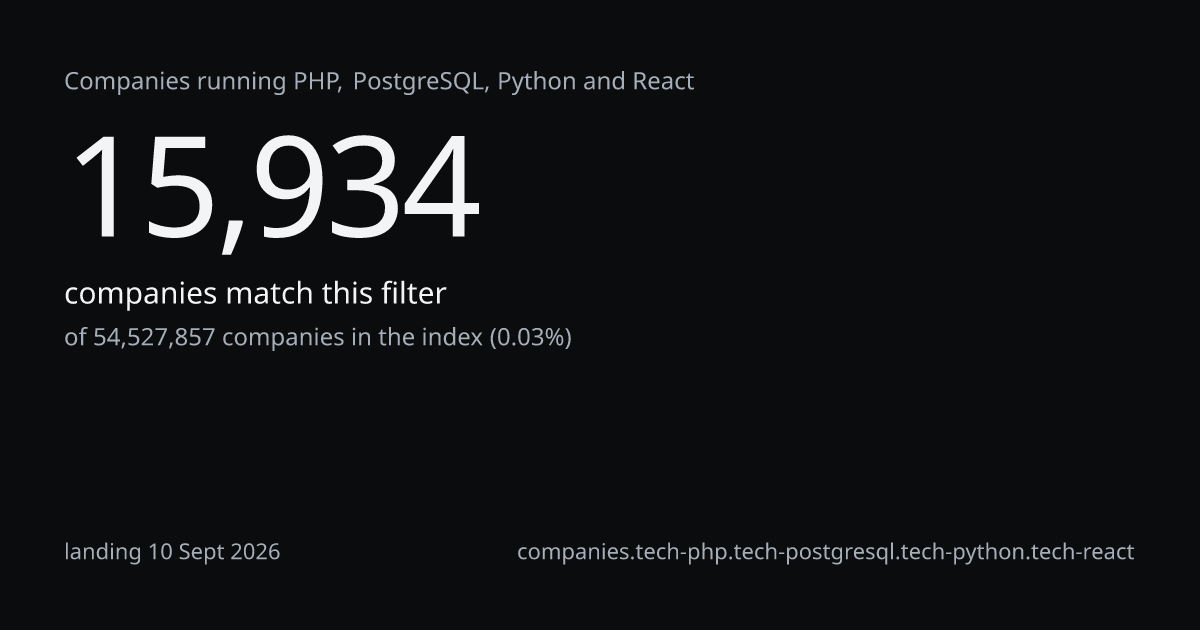Click 'companies in the index' phrase
This screenshot has height=630, width=1200.
(352, 338)
